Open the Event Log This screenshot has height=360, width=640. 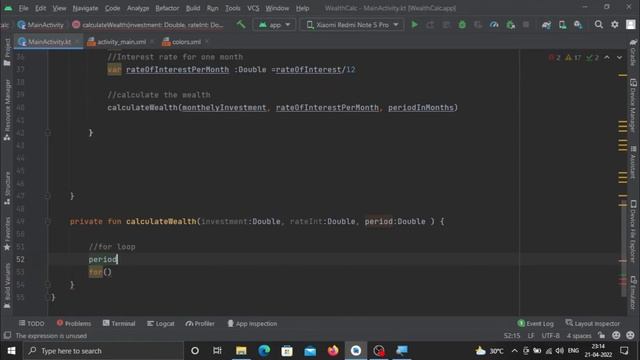click(536, 323)
